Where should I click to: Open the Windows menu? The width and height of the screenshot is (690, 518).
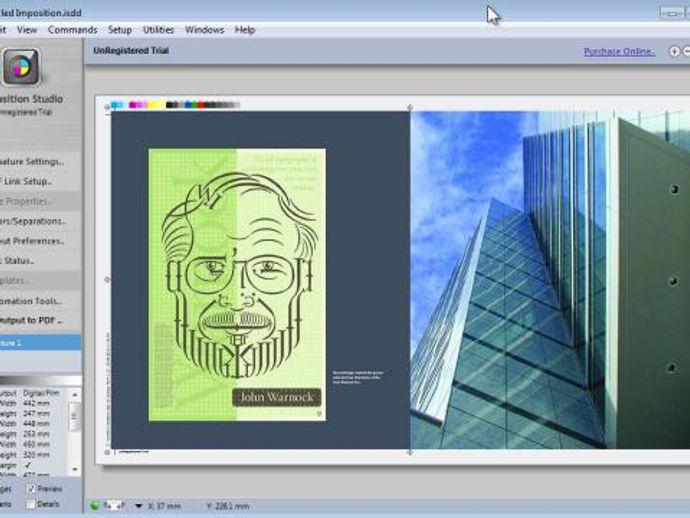[x=205, y=30]
